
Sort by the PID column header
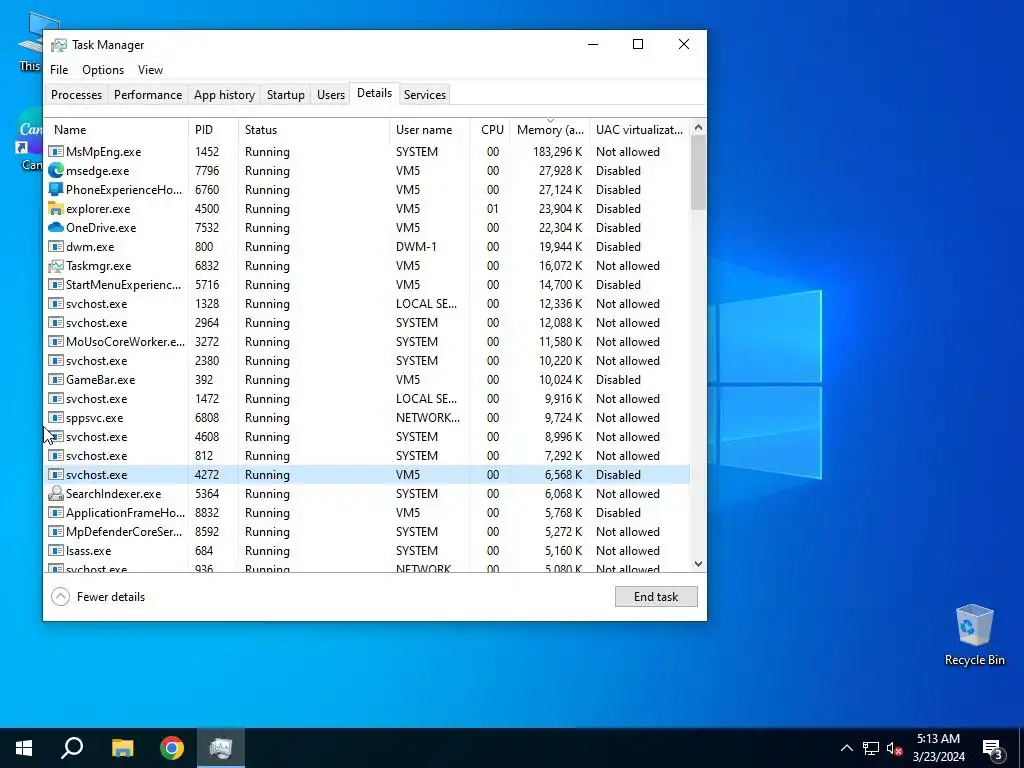coord(214,129)
